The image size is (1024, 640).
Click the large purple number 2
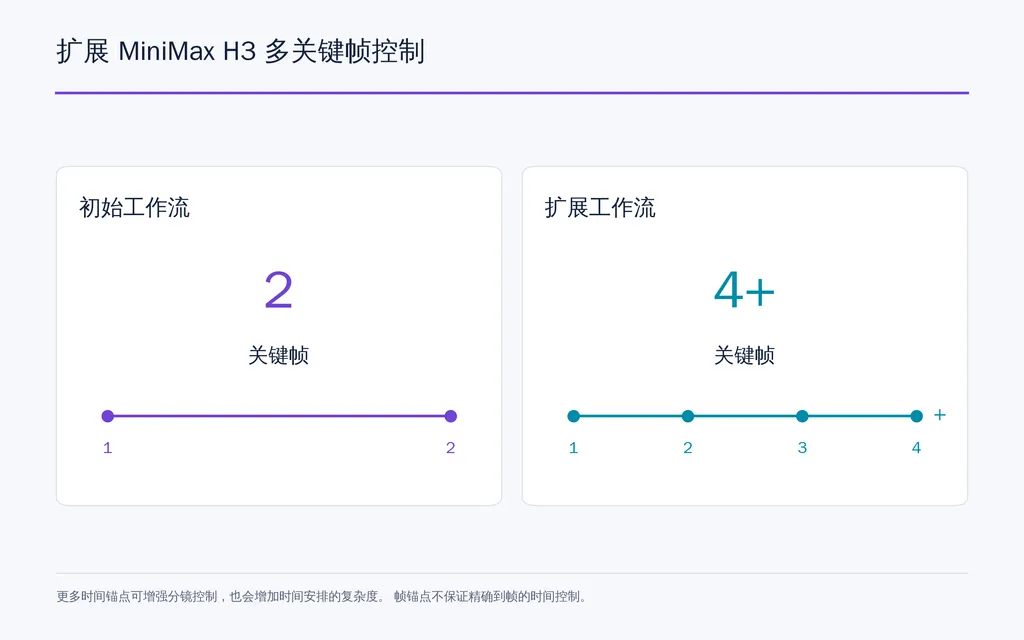pos(278,290)
